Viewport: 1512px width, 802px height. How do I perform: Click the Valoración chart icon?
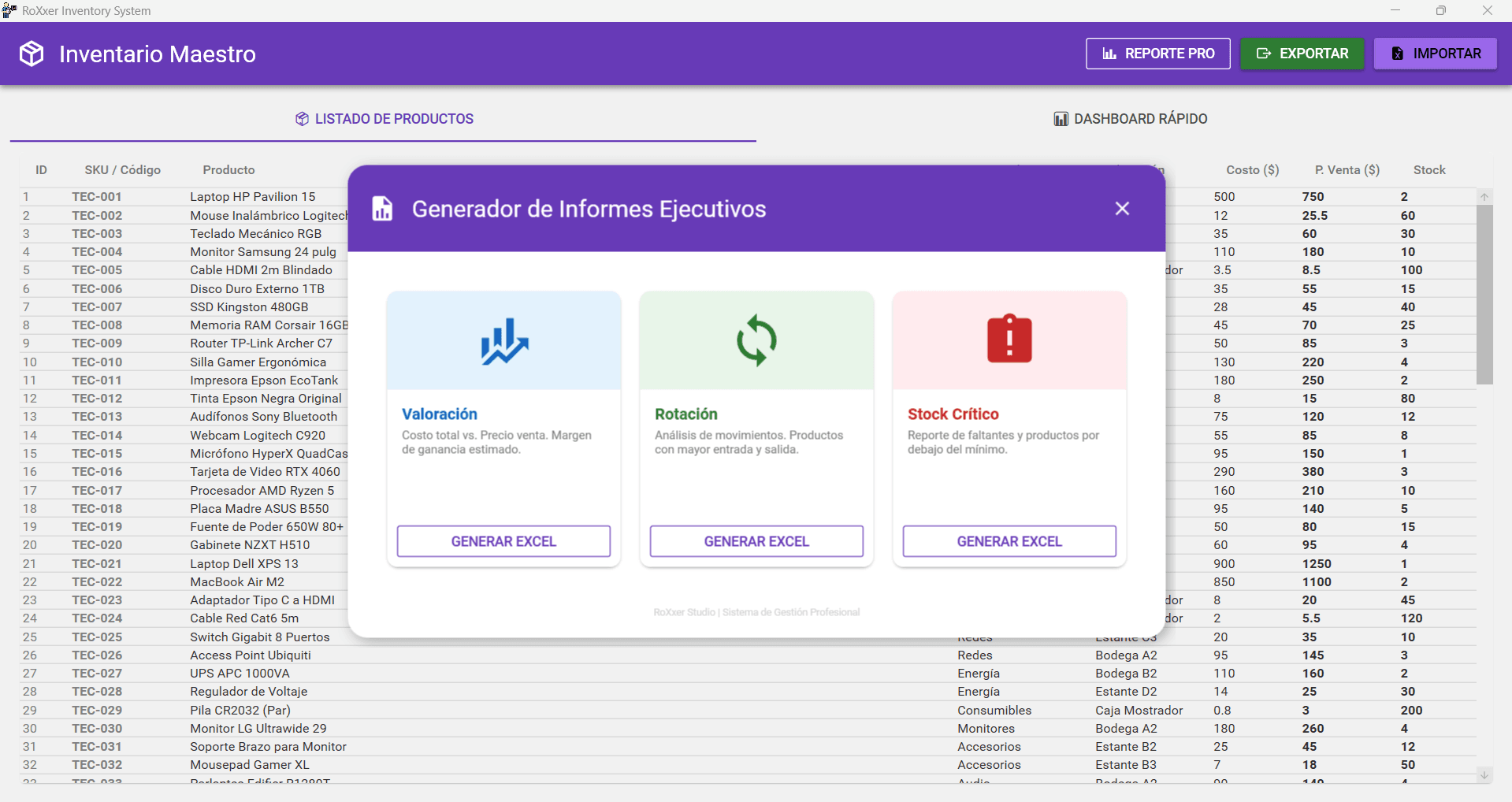coord(504,341)
